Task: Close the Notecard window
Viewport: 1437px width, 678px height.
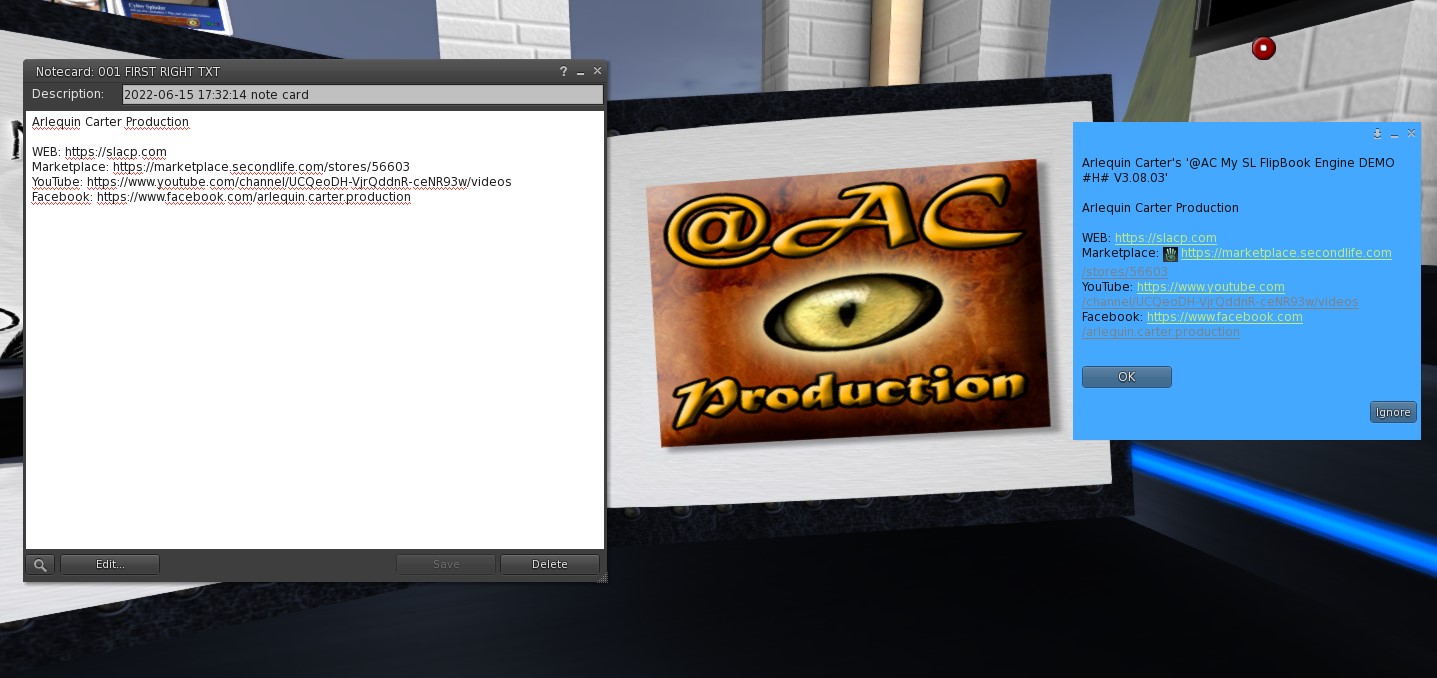Action: [597, 71]
